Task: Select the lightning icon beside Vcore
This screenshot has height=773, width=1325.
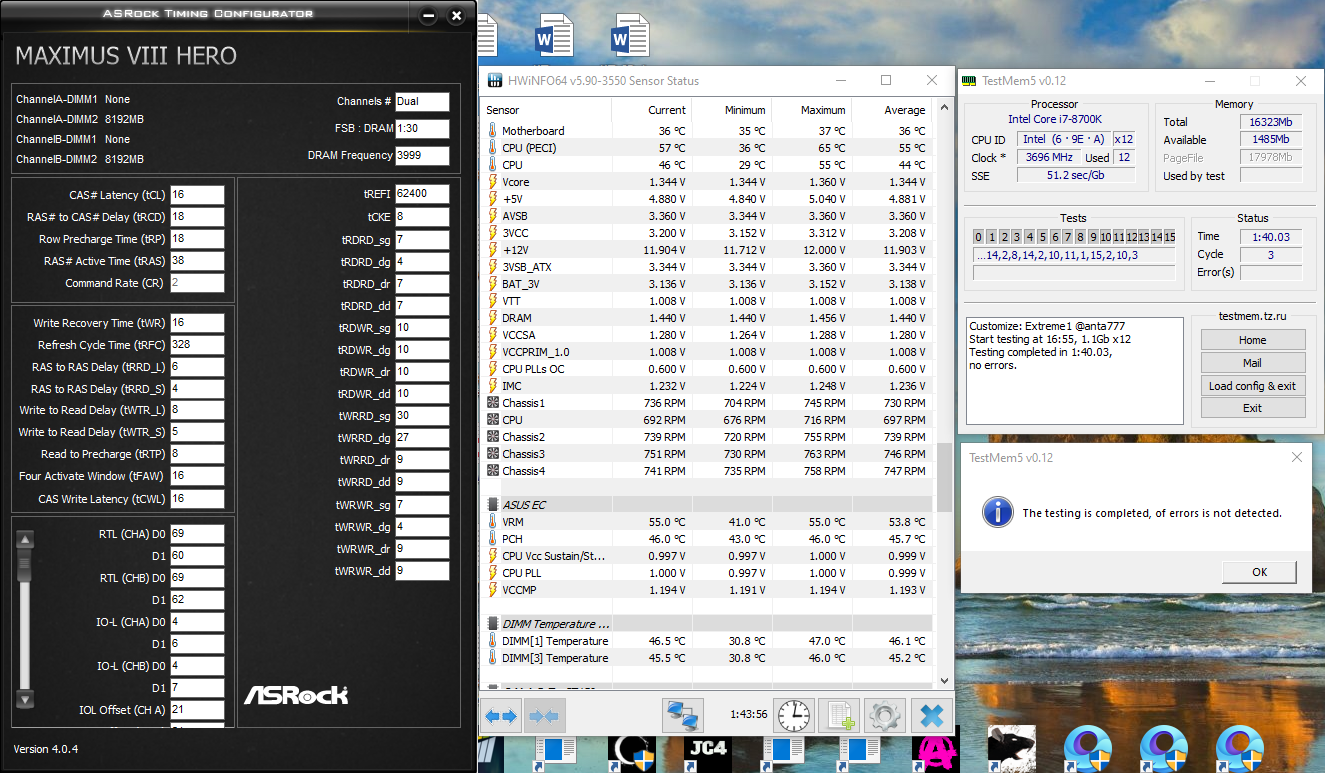Action: tap(492, 181)
